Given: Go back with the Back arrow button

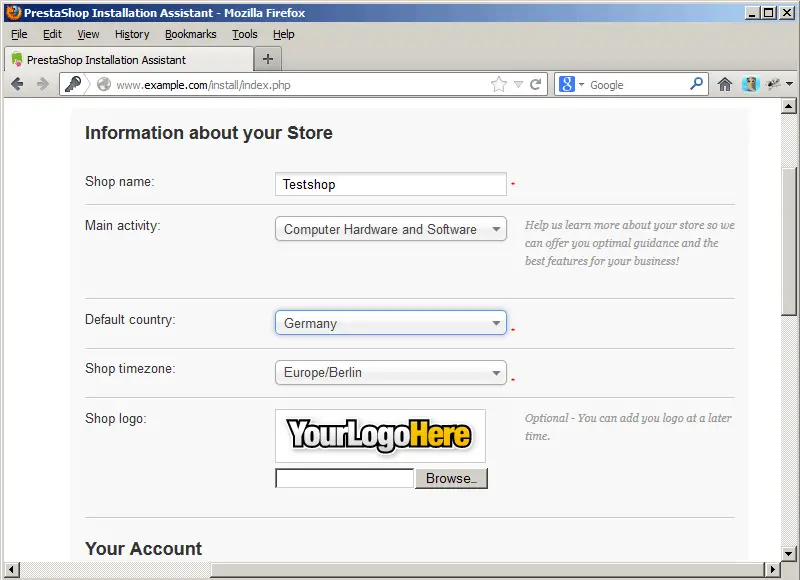Looking at the screenshot, I should [x=17, y=84].
